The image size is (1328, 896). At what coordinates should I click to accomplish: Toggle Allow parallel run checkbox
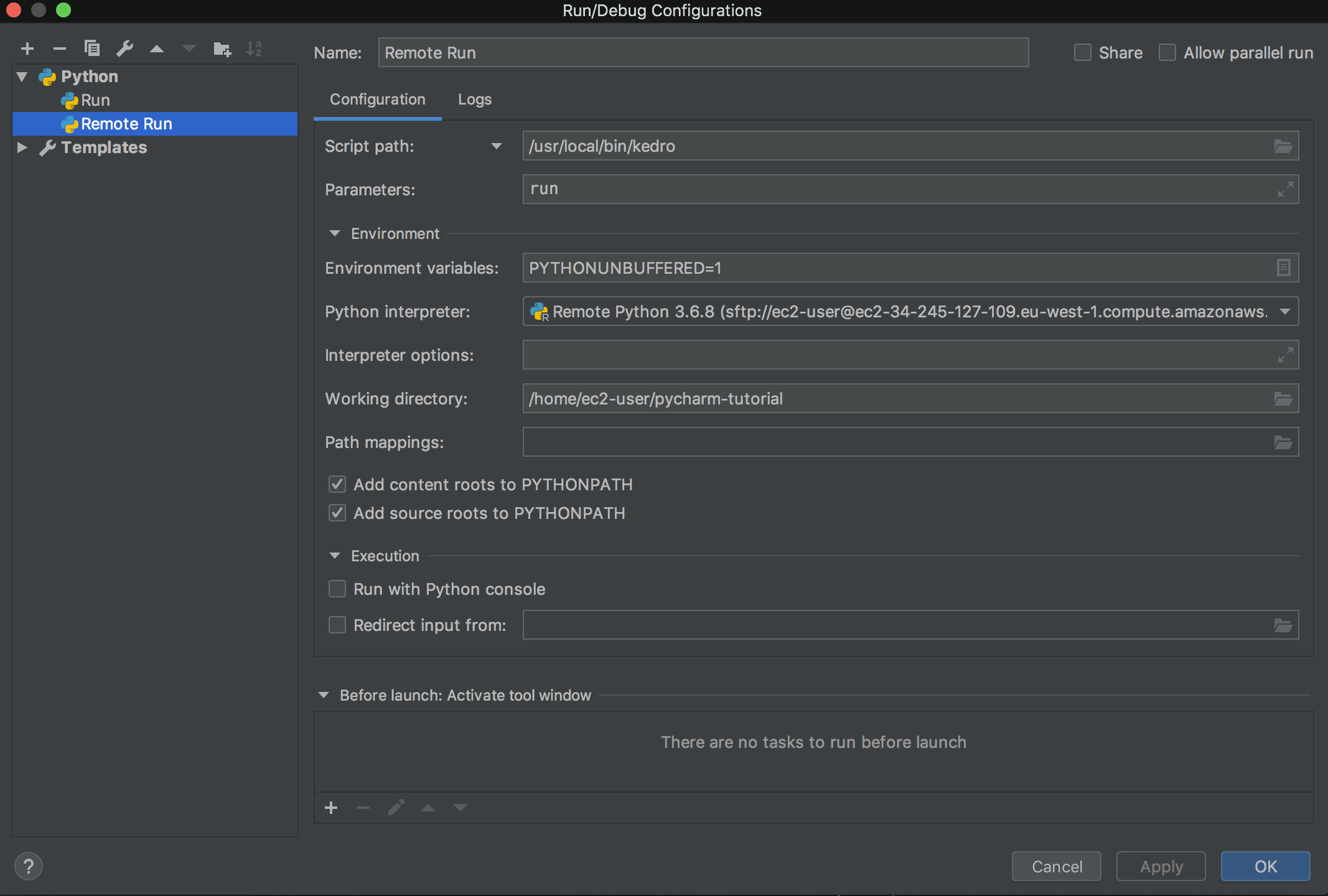click(1167, 53)
